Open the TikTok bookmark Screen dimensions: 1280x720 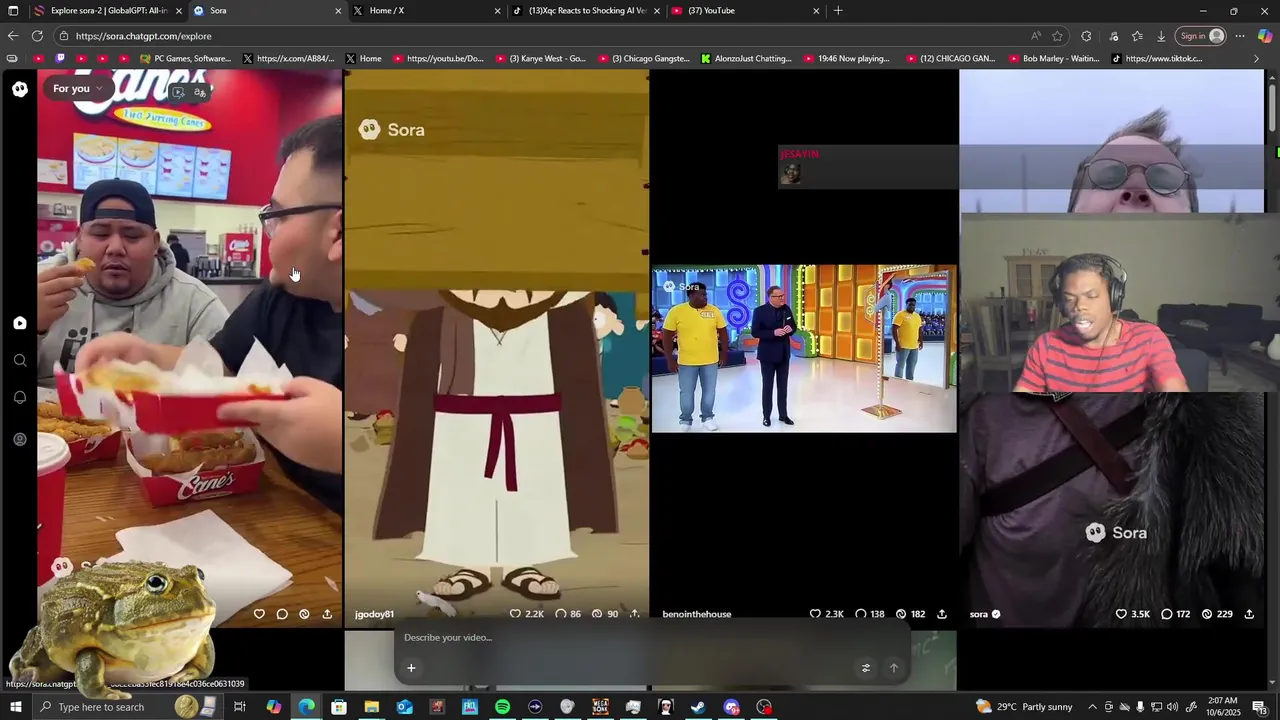tap(1158, 59)
